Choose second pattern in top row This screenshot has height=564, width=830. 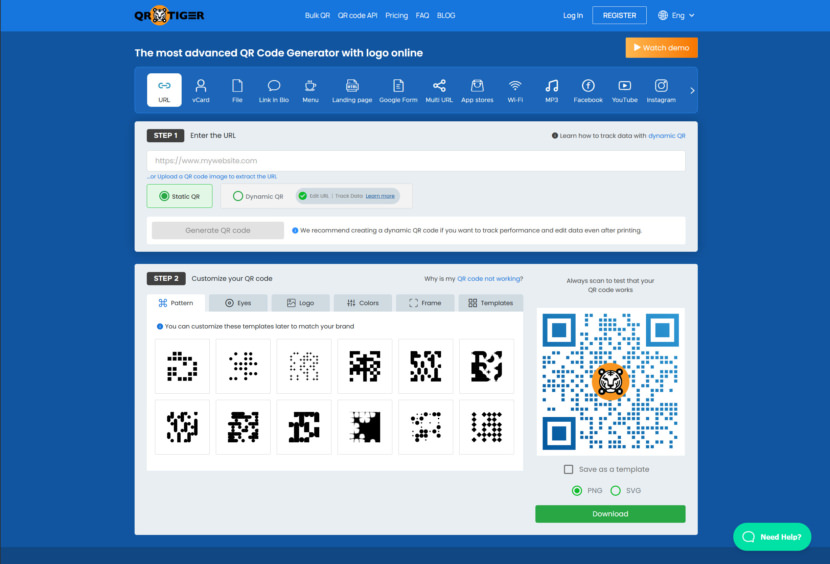(243, 366)
